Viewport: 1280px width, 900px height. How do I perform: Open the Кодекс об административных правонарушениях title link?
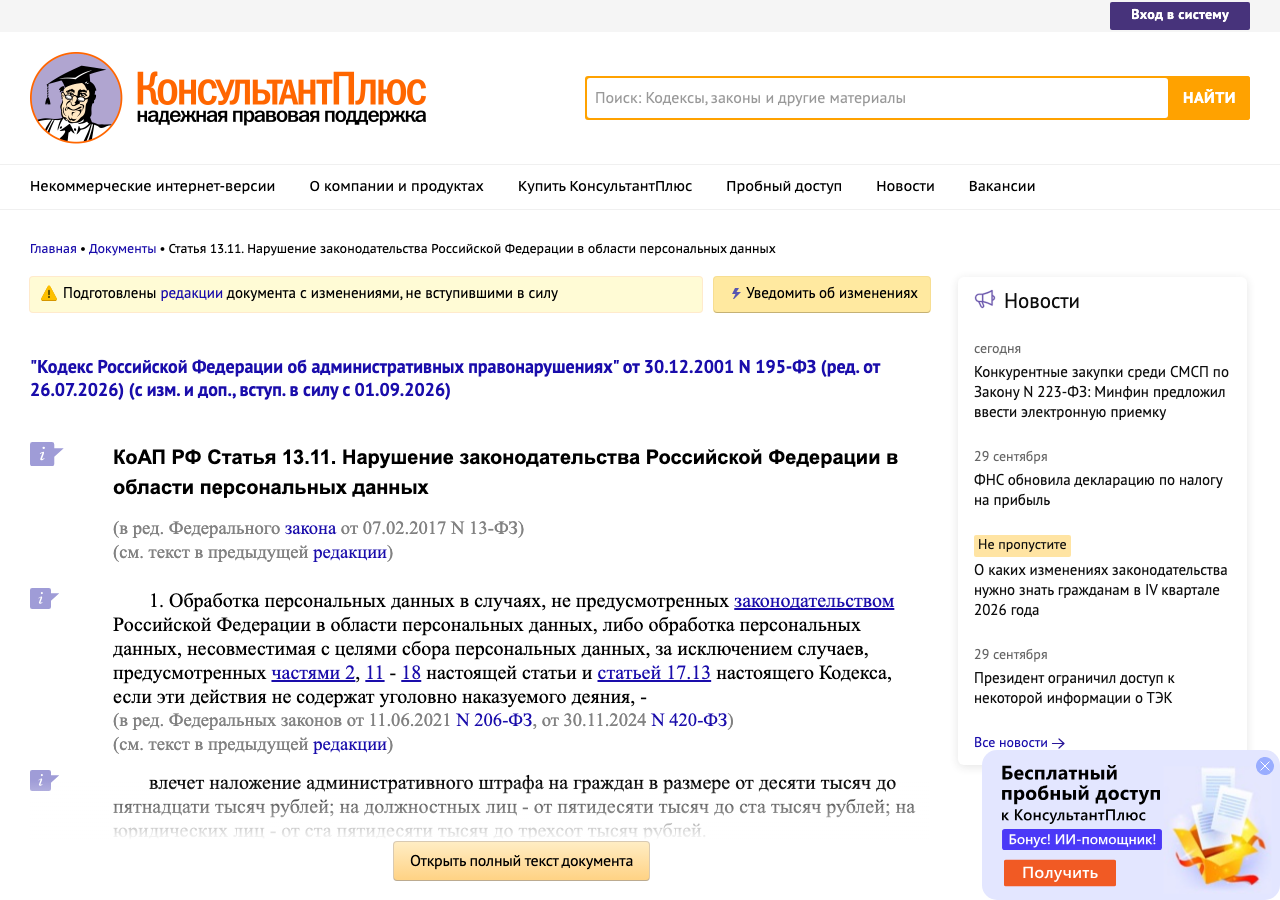[x=456, y=378]
